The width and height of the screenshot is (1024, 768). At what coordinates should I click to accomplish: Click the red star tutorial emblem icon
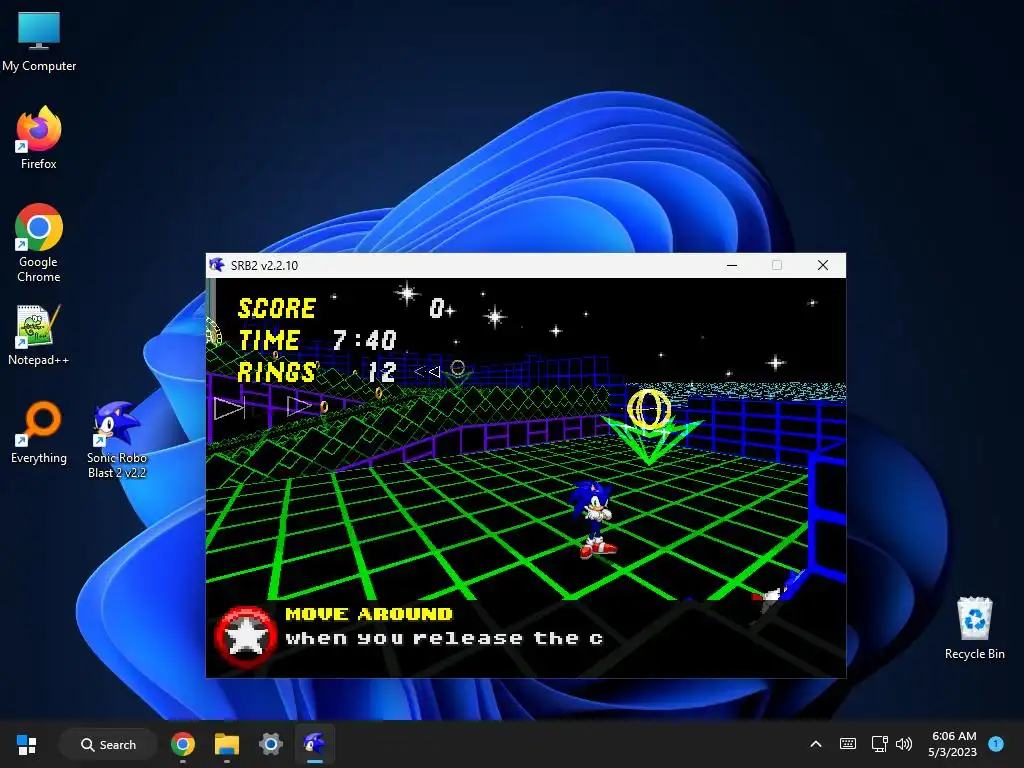(246, 637)
